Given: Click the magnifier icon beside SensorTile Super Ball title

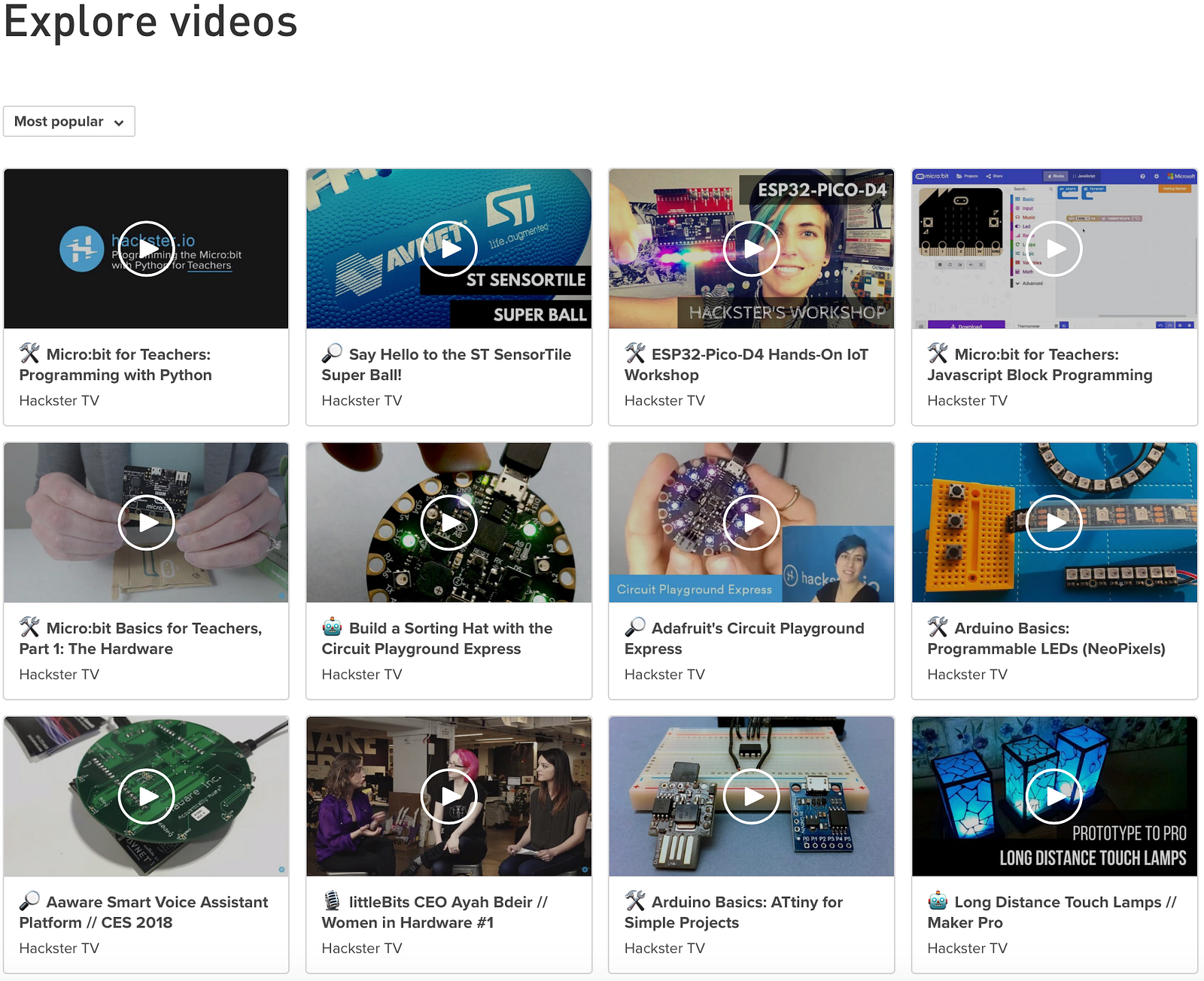Looking at the screenshot, I should (332, 353).
